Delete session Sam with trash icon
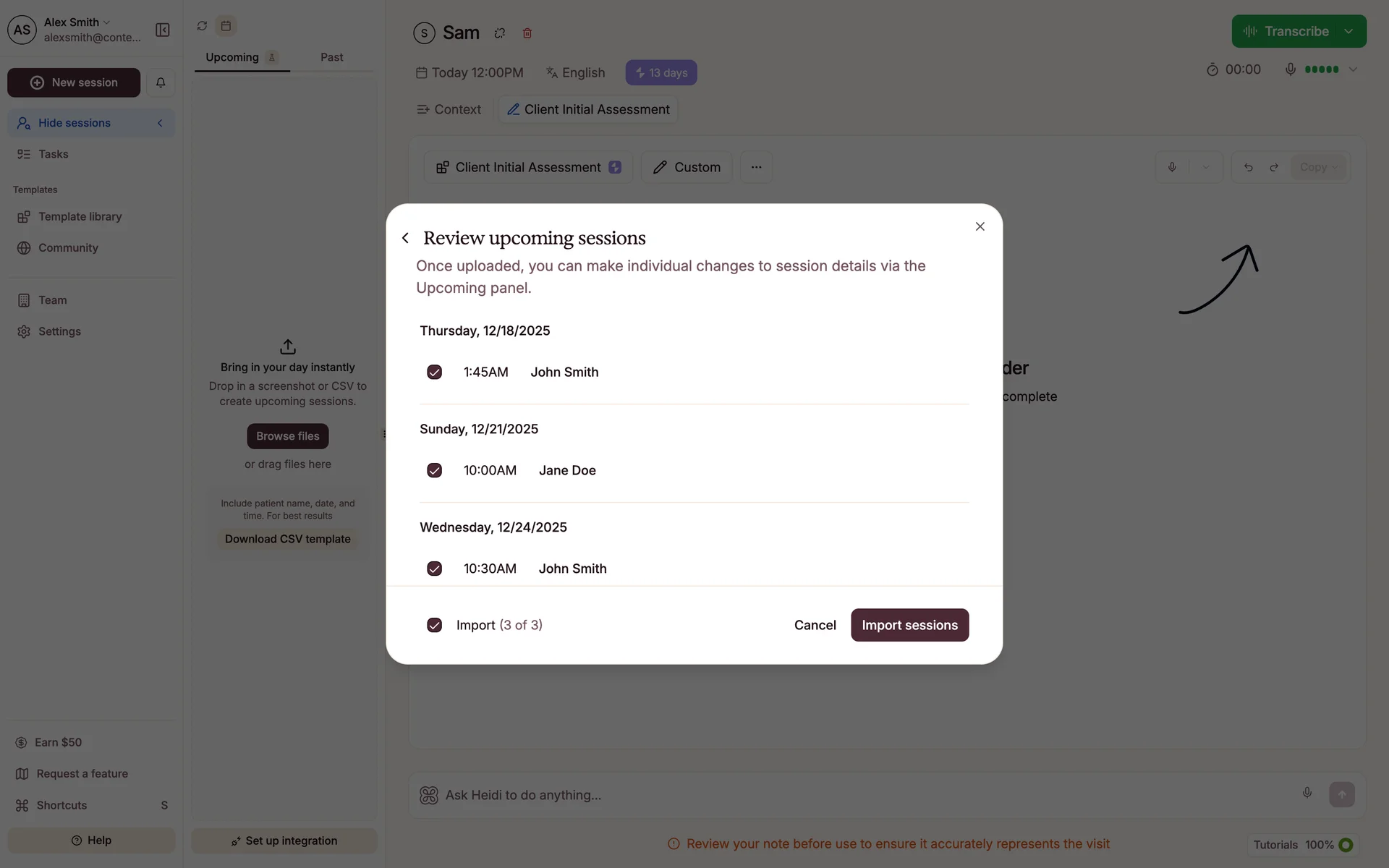Viewport: 1389px width, 868px height. point(527,33)
